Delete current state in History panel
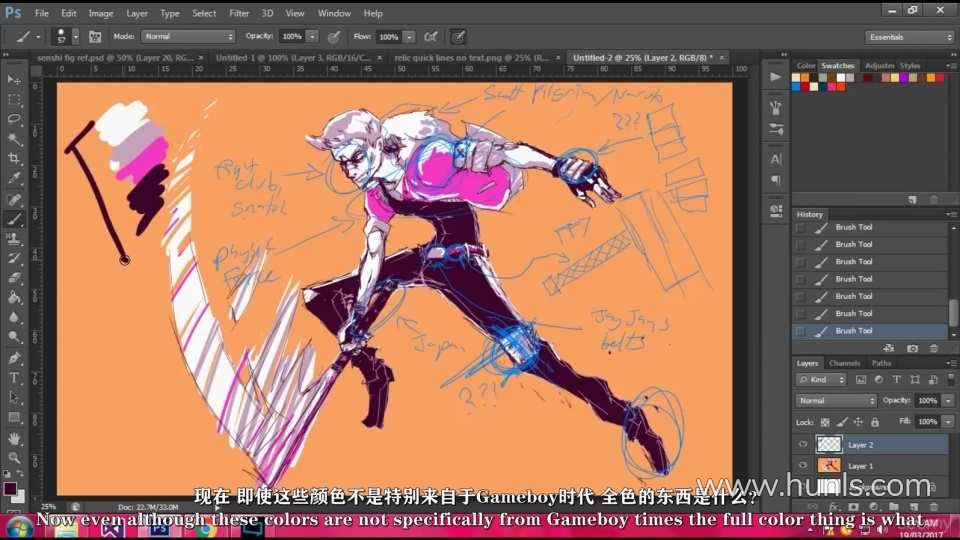Viewport: 960px width, 540px height. coord(934,348)
